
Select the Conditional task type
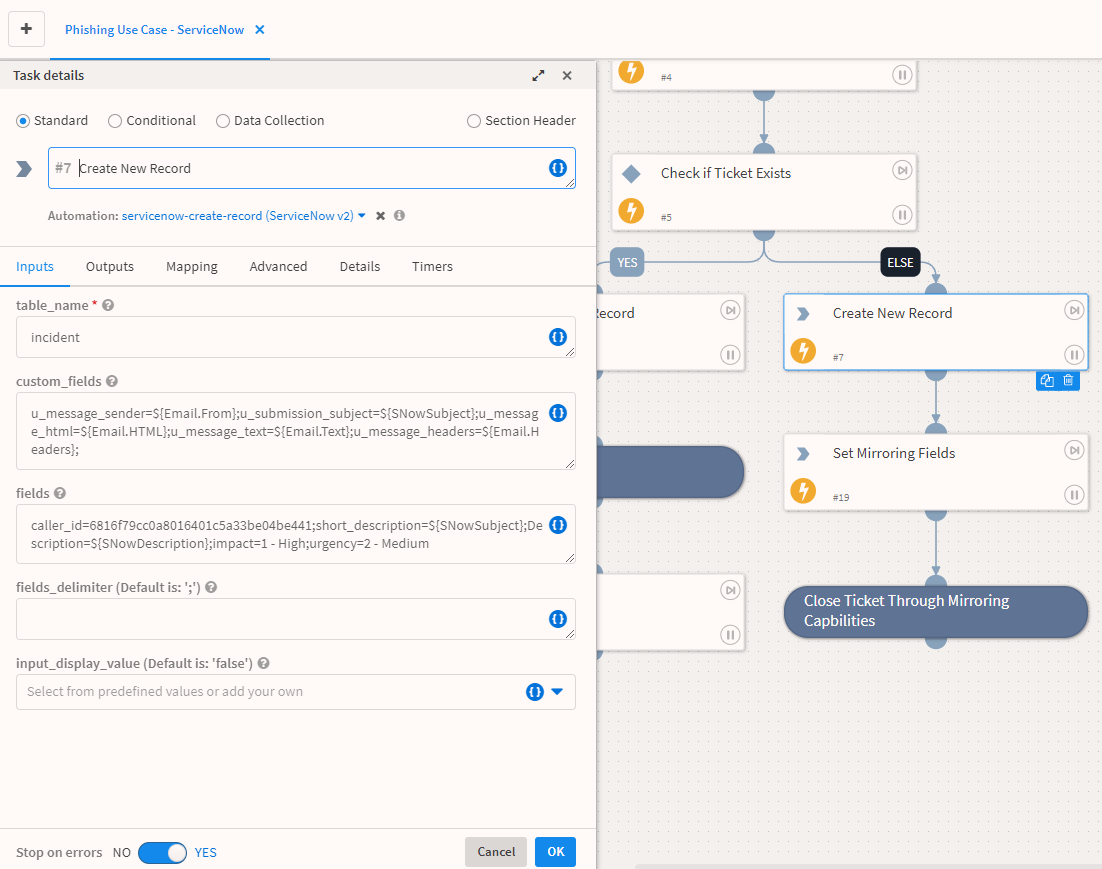pos(116,121)
